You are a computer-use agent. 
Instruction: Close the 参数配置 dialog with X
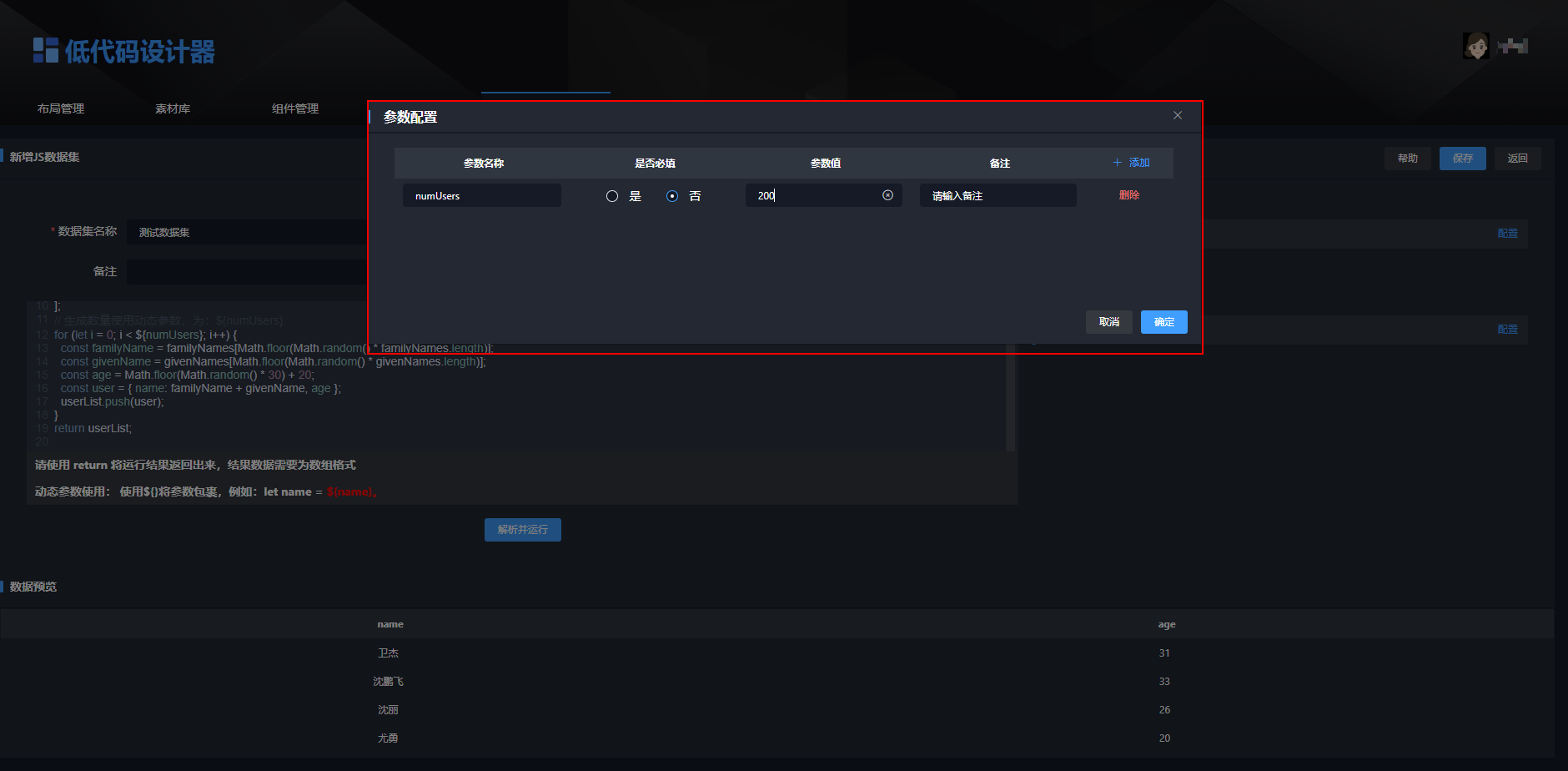click(1178, 115)
